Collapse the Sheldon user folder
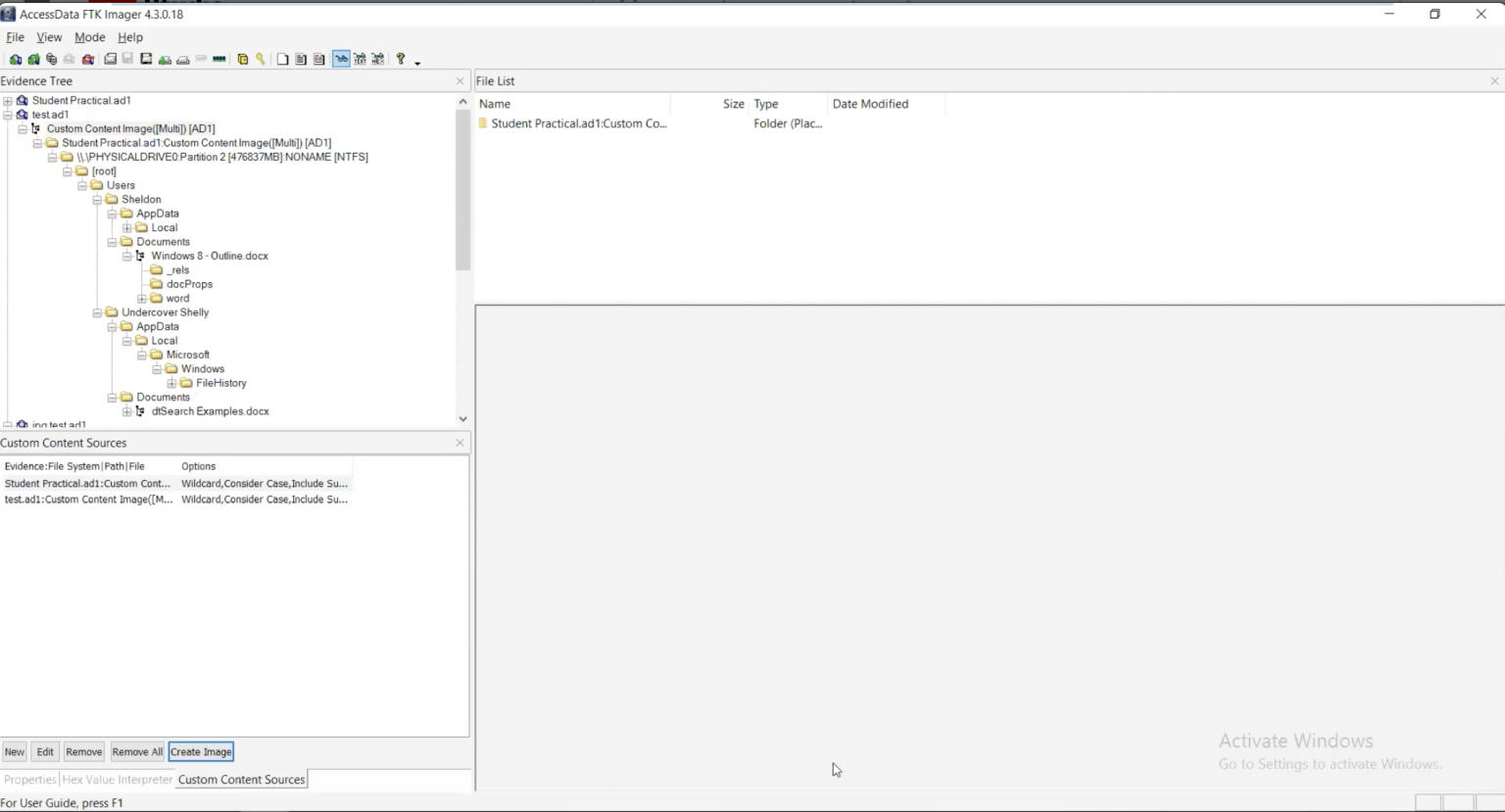Viewport: 1505px width, 812px height. [x=97, y=199]
